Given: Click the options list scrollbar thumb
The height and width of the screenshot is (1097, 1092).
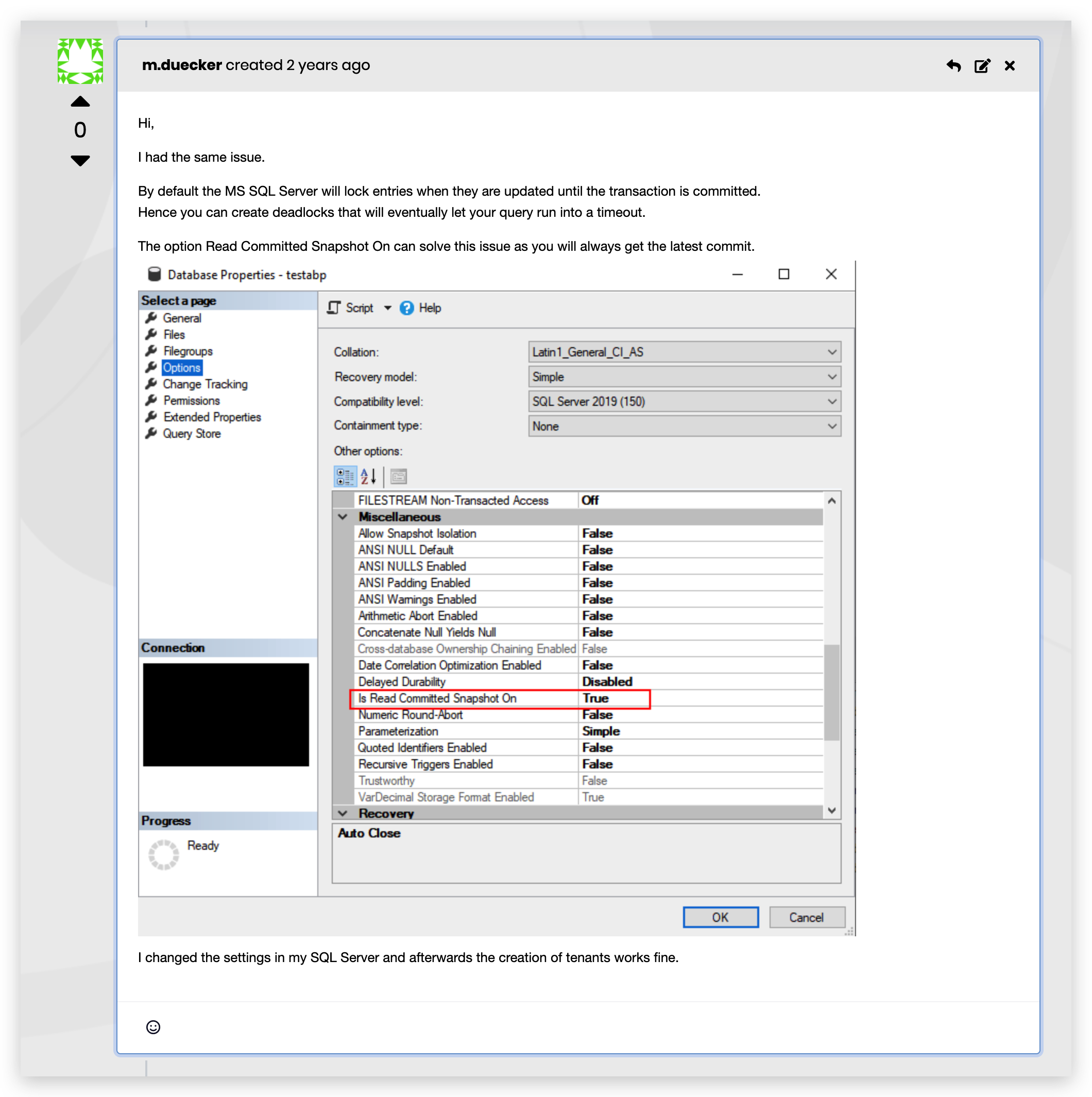Looking at the screenshot, I should coord(831,692).
